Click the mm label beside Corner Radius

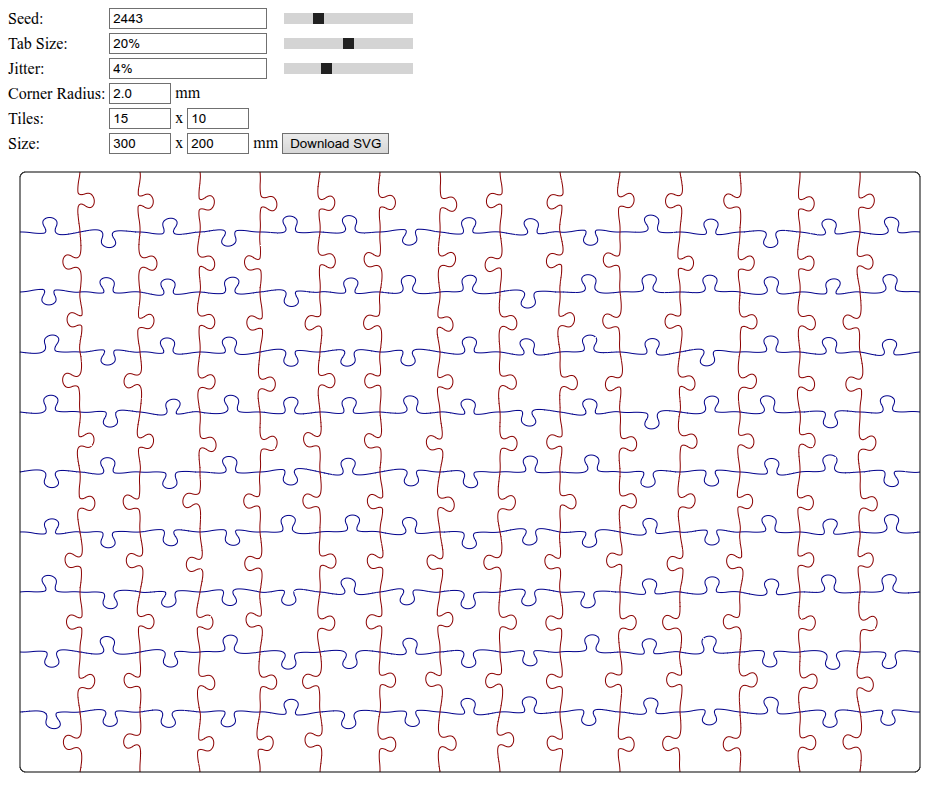(x=188, y=93)
